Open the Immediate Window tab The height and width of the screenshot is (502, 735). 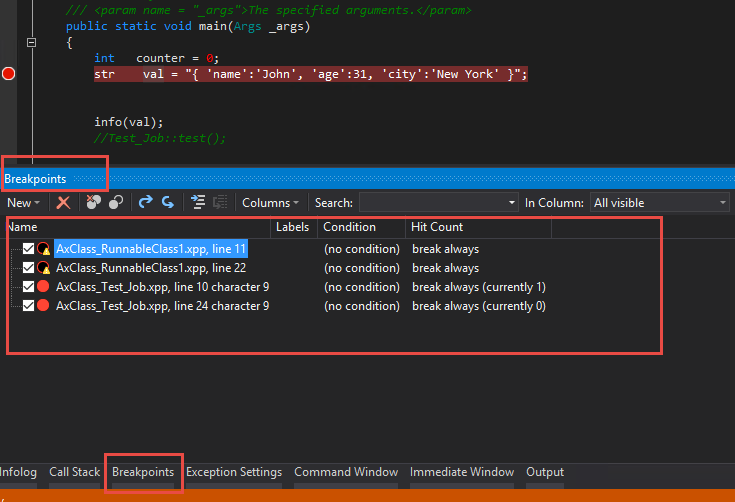462,472
